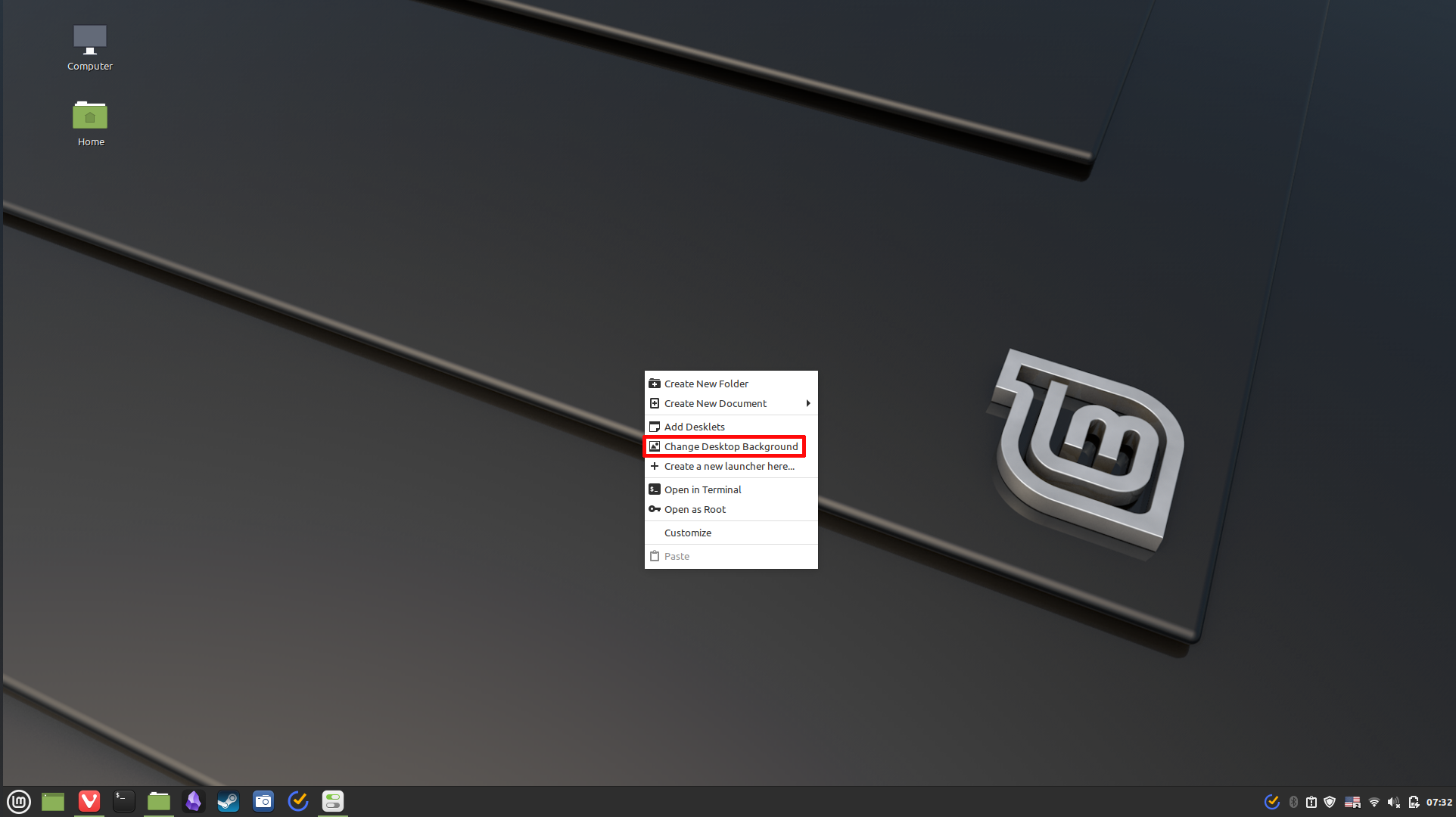
Task: Select Create a new launcher here
Action: (x=728, y=465)
